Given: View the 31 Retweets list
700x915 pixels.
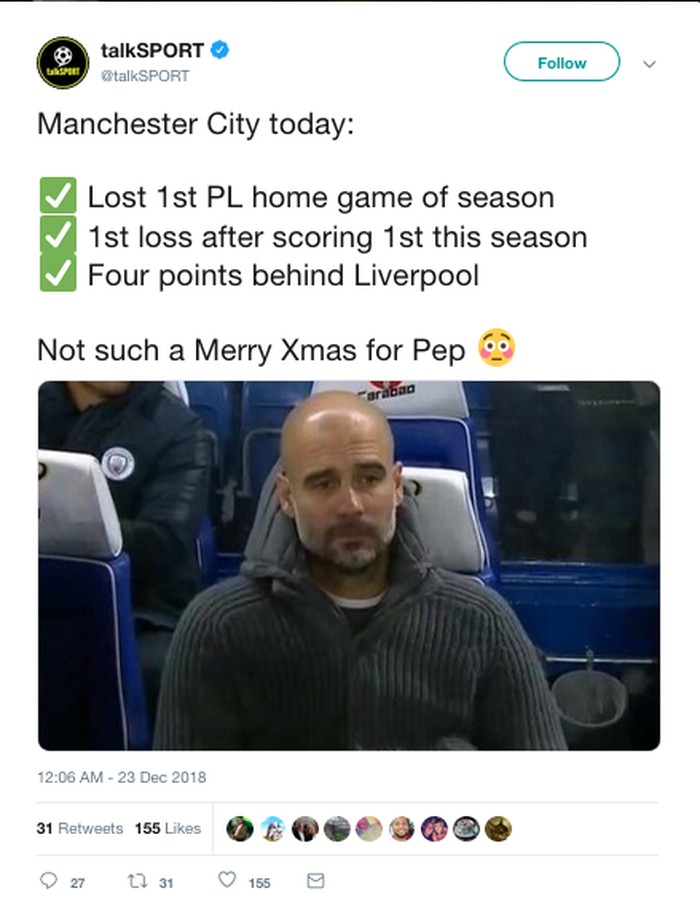Looking at the screenshot, I should [x=79, y=828].
